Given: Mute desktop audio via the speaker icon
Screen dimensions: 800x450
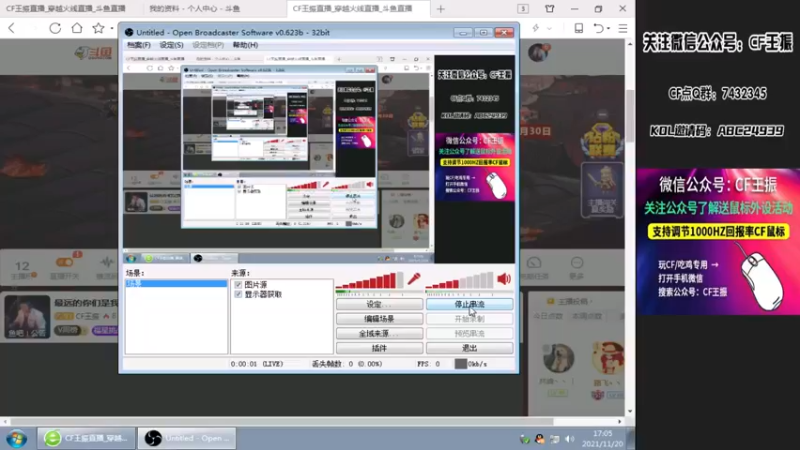Looking at the screenshot, I should click(x=504, y=279).
